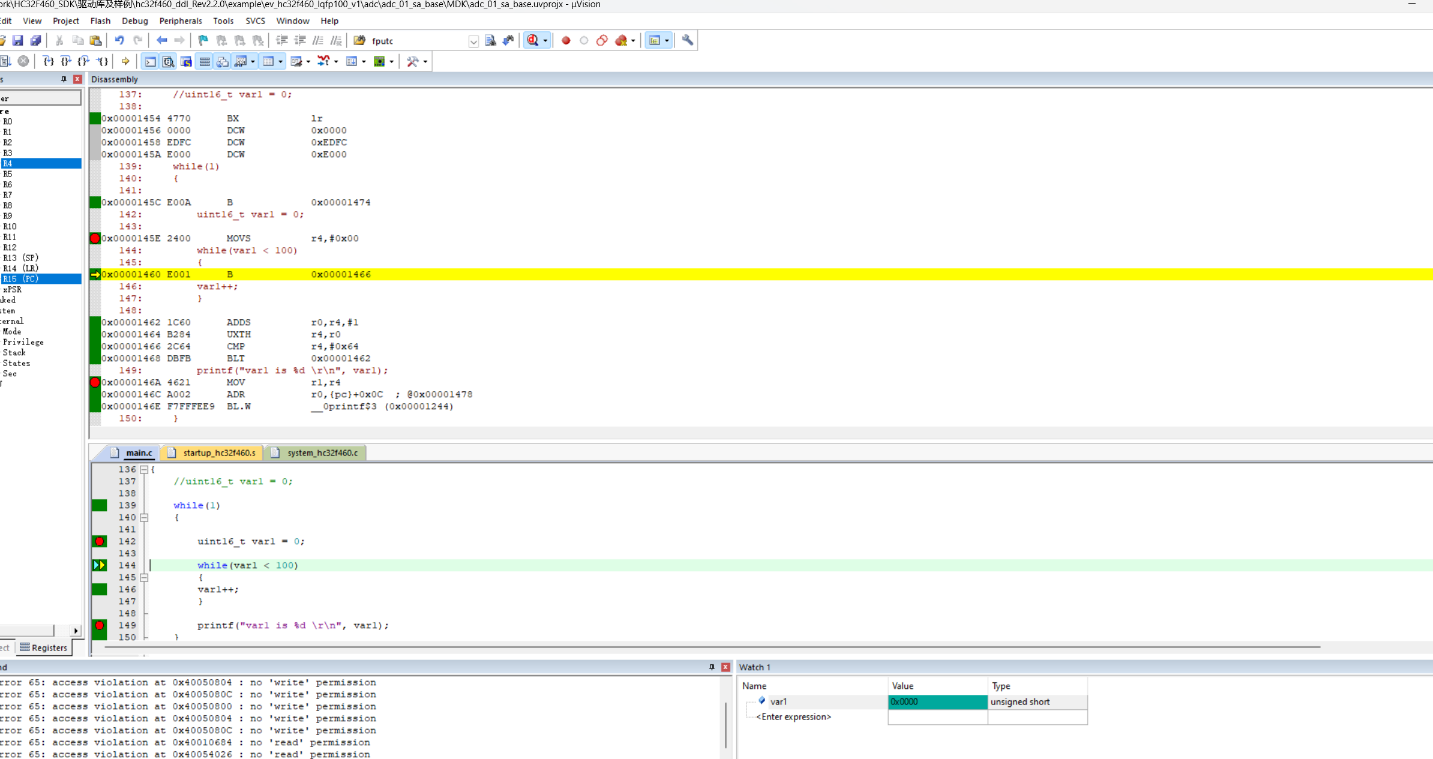
Task: Click the Save All toolbar icon
Action: (36, 41)
